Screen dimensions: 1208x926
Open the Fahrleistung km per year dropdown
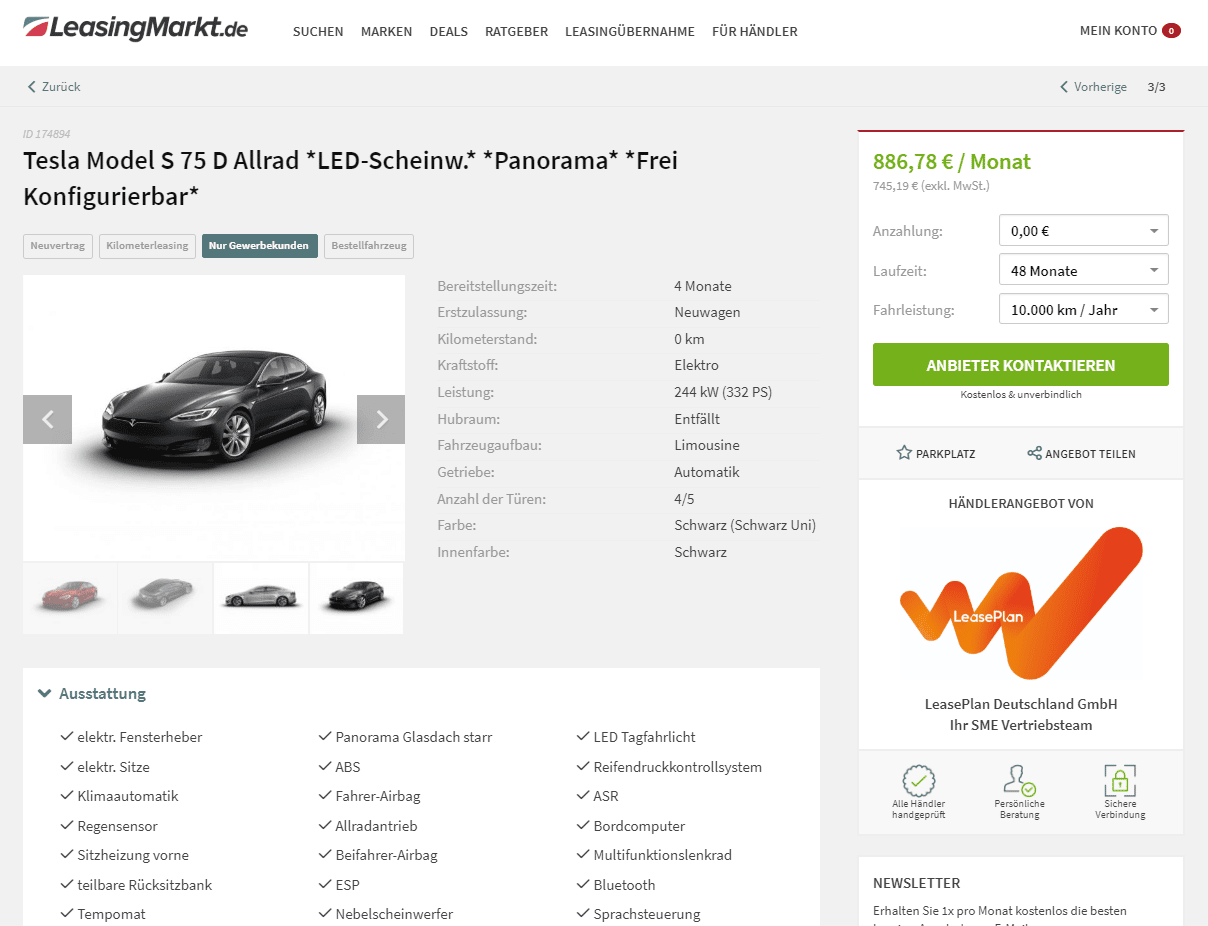[x=1083, y=309]
